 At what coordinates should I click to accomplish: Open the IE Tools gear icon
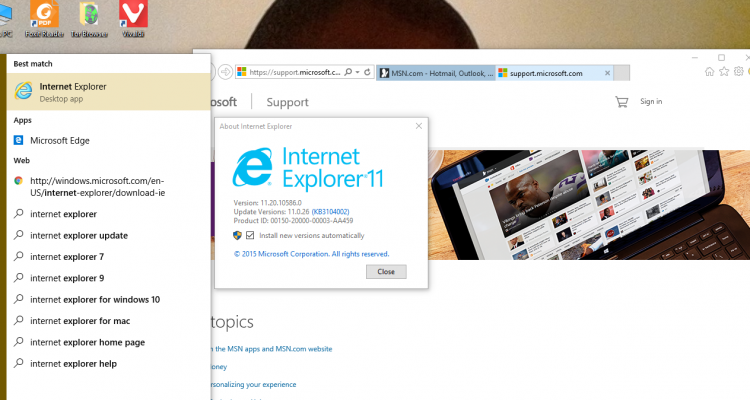pyautogui.click(x=739, y=71)
